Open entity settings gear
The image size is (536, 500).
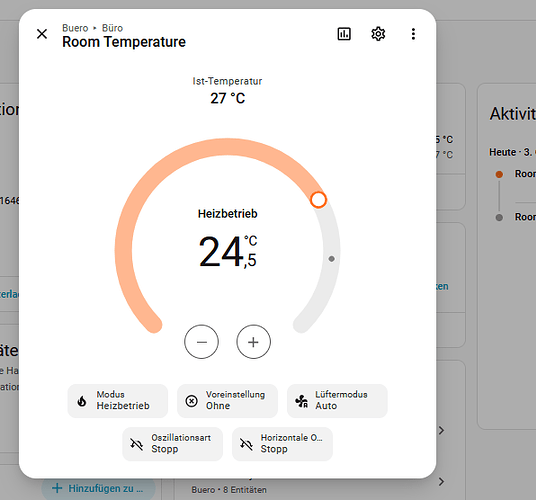click(x=378, y=34)
